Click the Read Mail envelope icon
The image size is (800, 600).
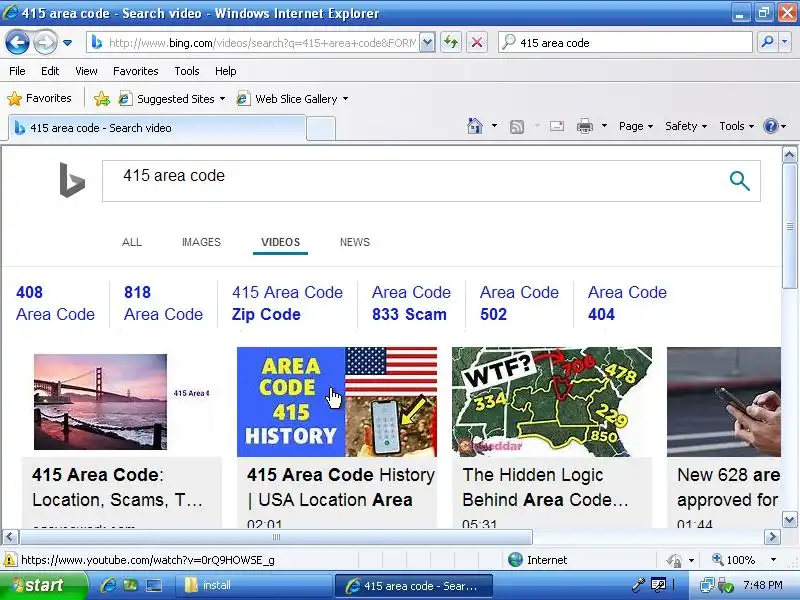(557, 126)
